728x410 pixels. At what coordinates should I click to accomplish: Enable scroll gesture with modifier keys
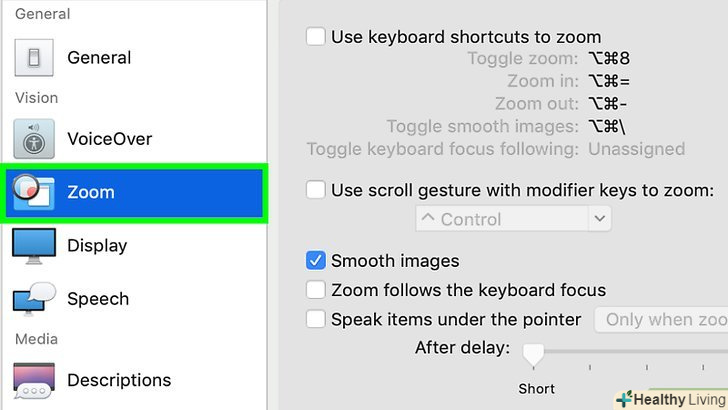pos(316,190)
